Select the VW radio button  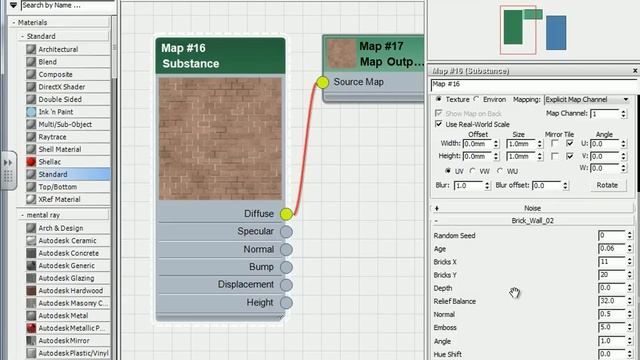pyautogui.click(x=473, y=171)
